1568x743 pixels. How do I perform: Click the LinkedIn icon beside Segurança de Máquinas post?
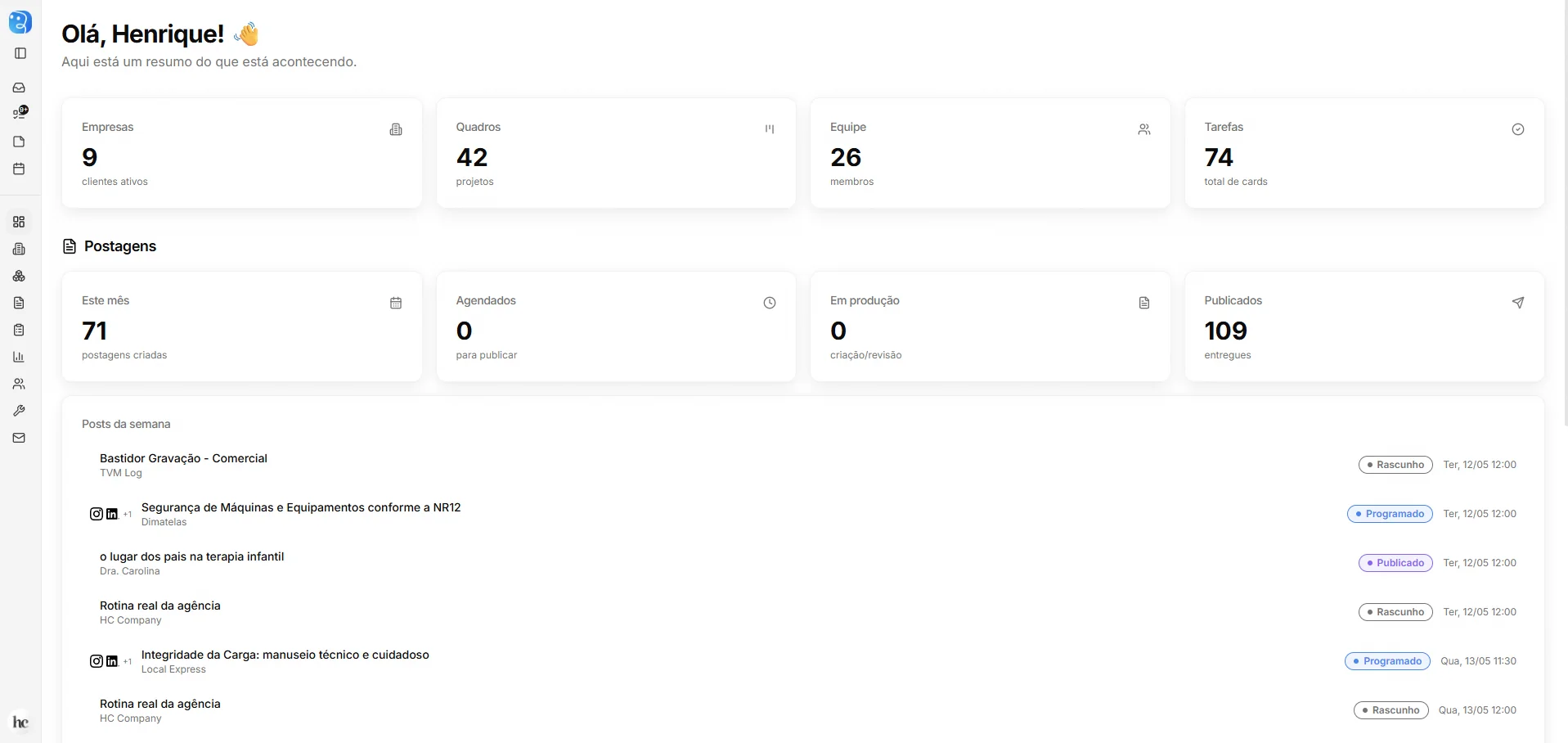[x=112, y=514]
